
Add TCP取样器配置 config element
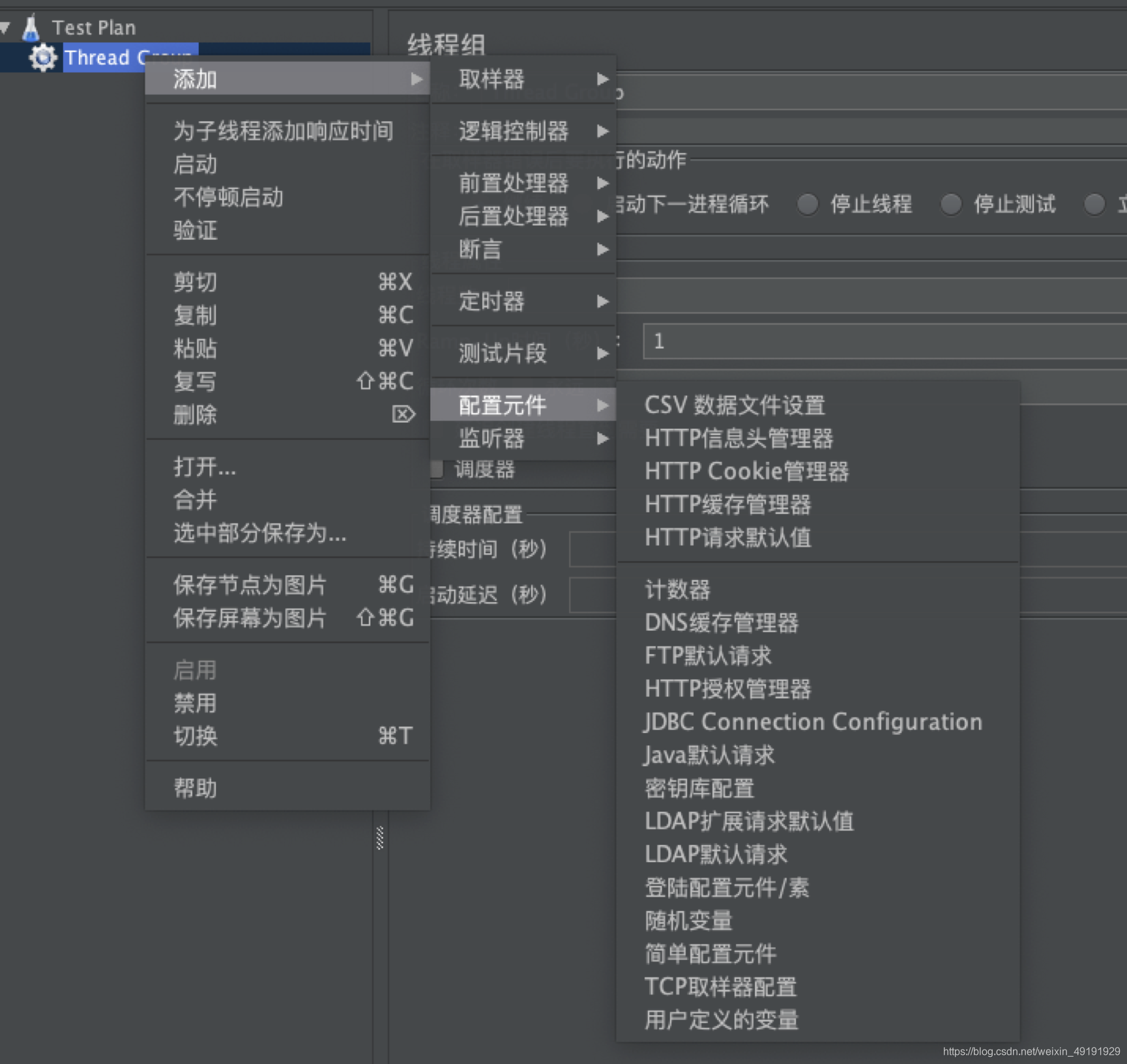818,987
